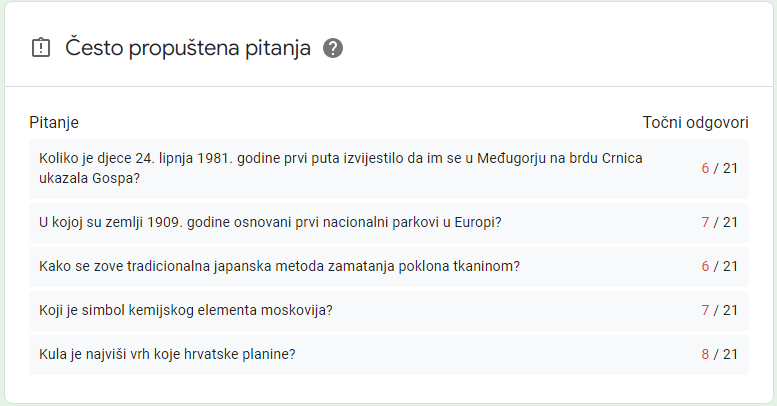The width and height of the screenshot is (777, 406).
Task: Select the Međugorje children question row
Action: 340,168
